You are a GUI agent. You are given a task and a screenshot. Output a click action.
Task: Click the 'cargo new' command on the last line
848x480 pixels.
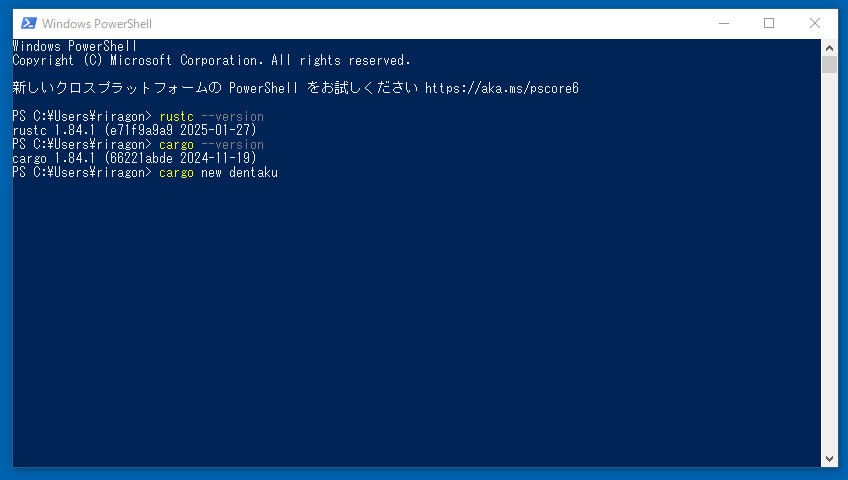pos(193,173)
